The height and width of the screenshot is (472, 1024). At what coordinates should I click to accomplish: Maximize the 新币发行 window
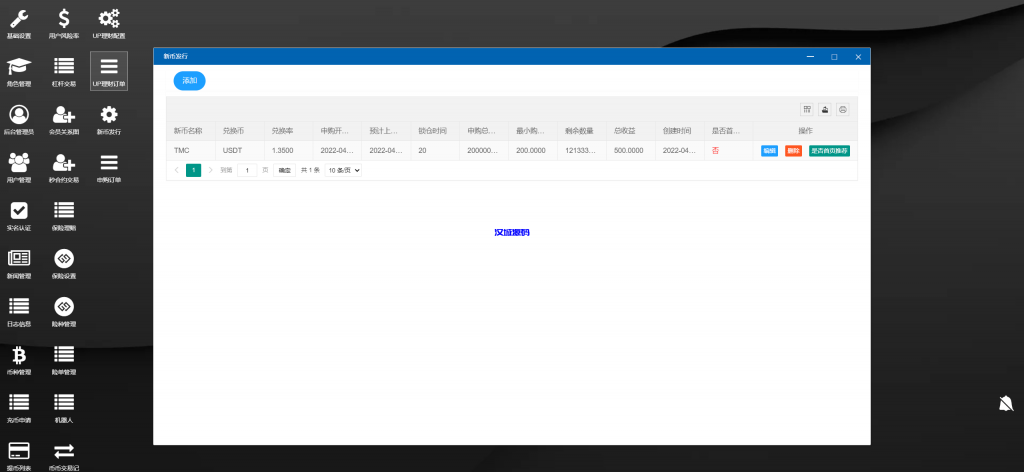[x=834, y=57]
